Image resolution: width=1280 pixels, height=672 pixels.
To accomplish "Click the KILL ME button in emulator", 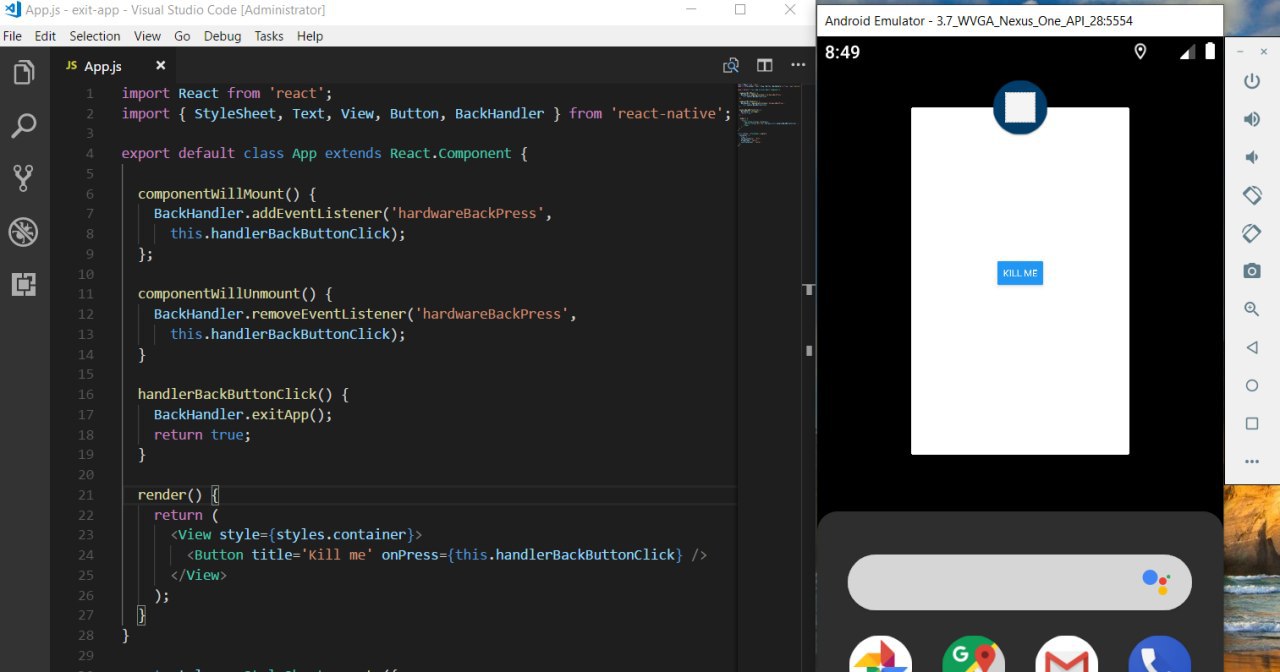I will tap(1020, 273).
